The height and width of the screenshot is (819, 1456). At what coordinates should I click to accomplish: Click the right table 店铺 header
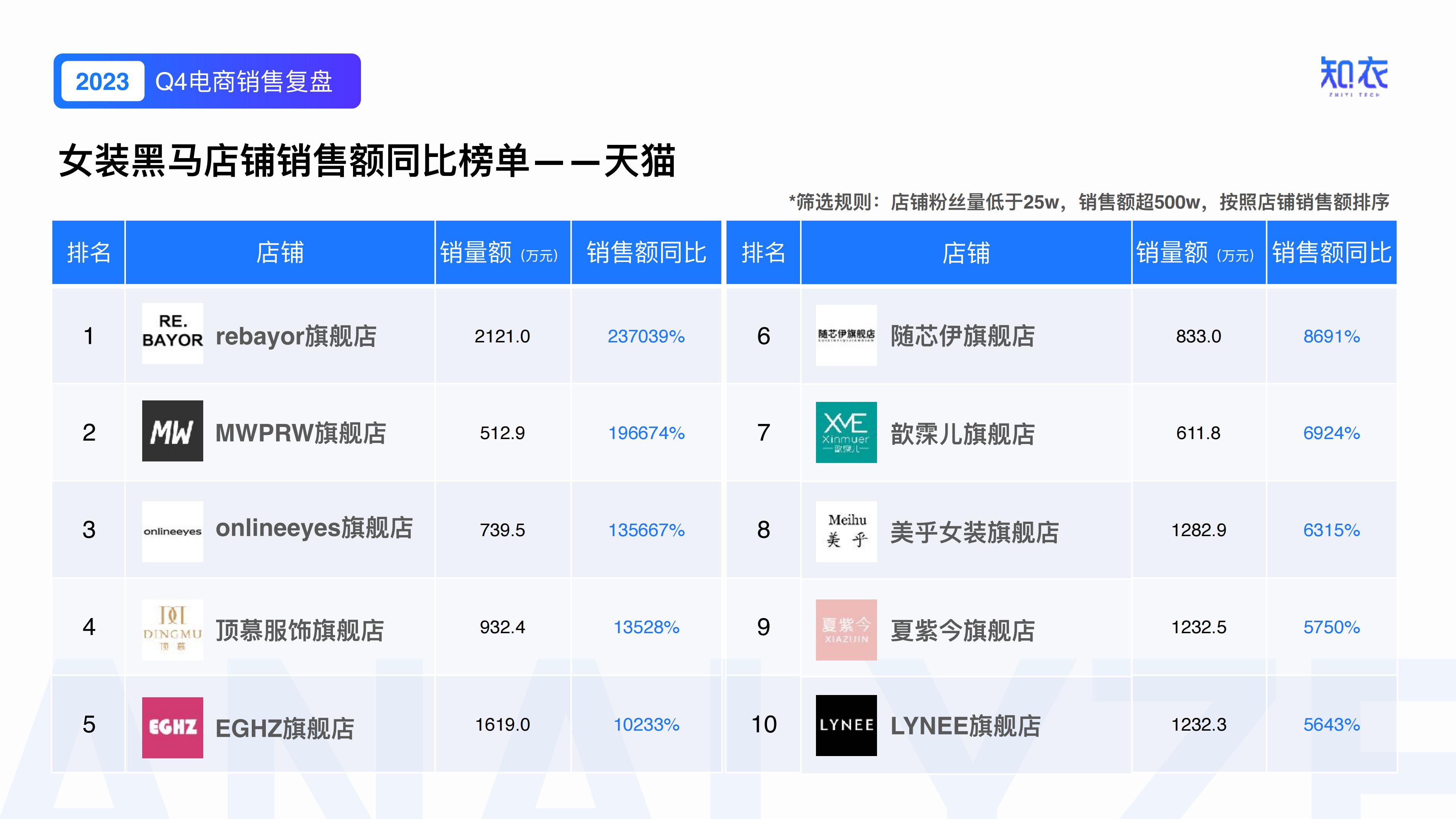point(966,252)
